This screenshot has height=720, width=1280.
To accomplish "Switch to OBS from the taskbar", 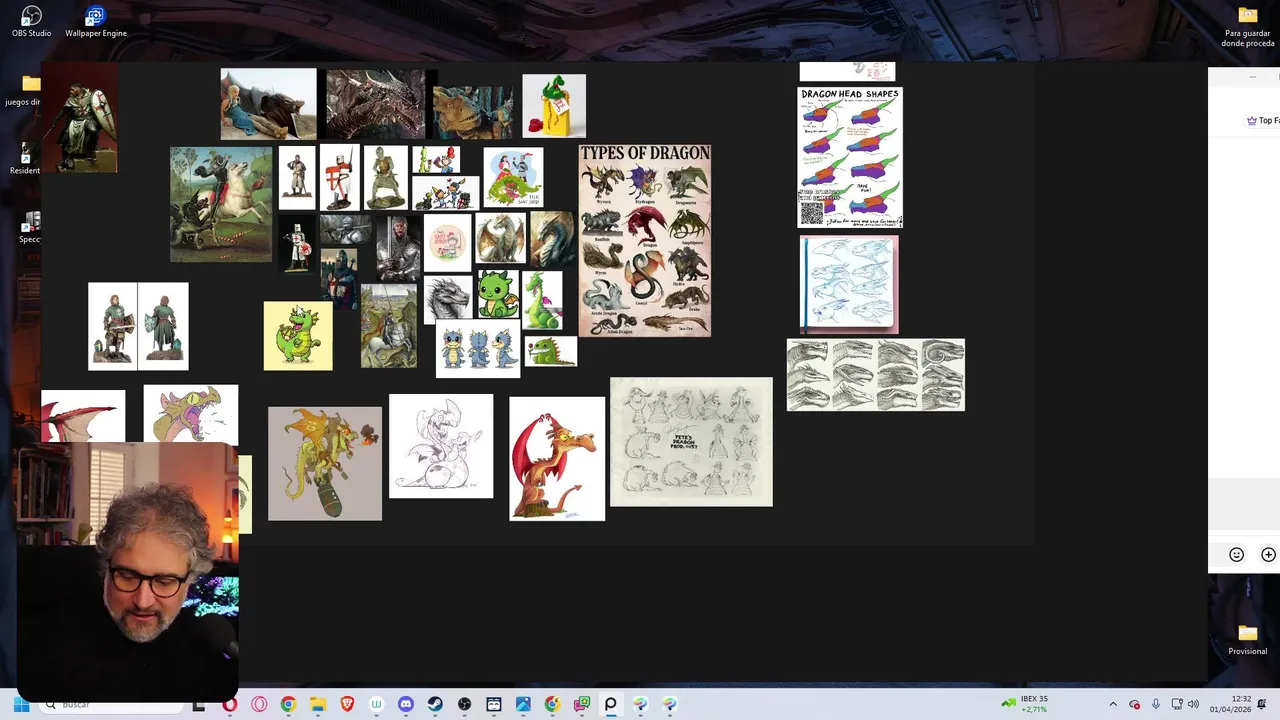I will point(464,704).
